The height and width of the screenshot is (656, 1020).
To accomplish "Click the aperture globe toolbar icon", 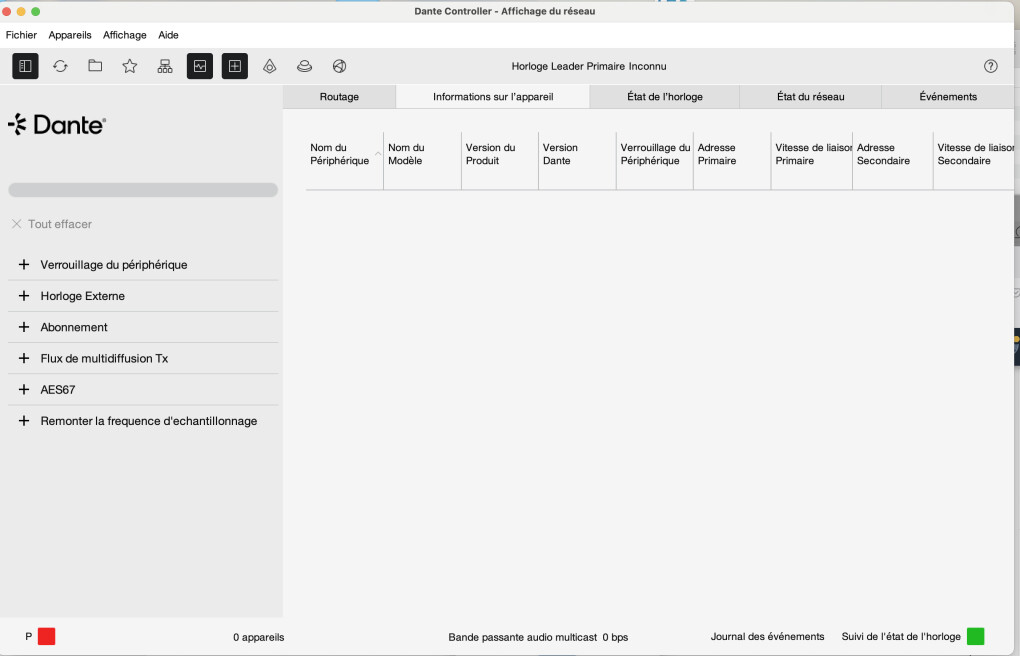I will tap(340, 66).
